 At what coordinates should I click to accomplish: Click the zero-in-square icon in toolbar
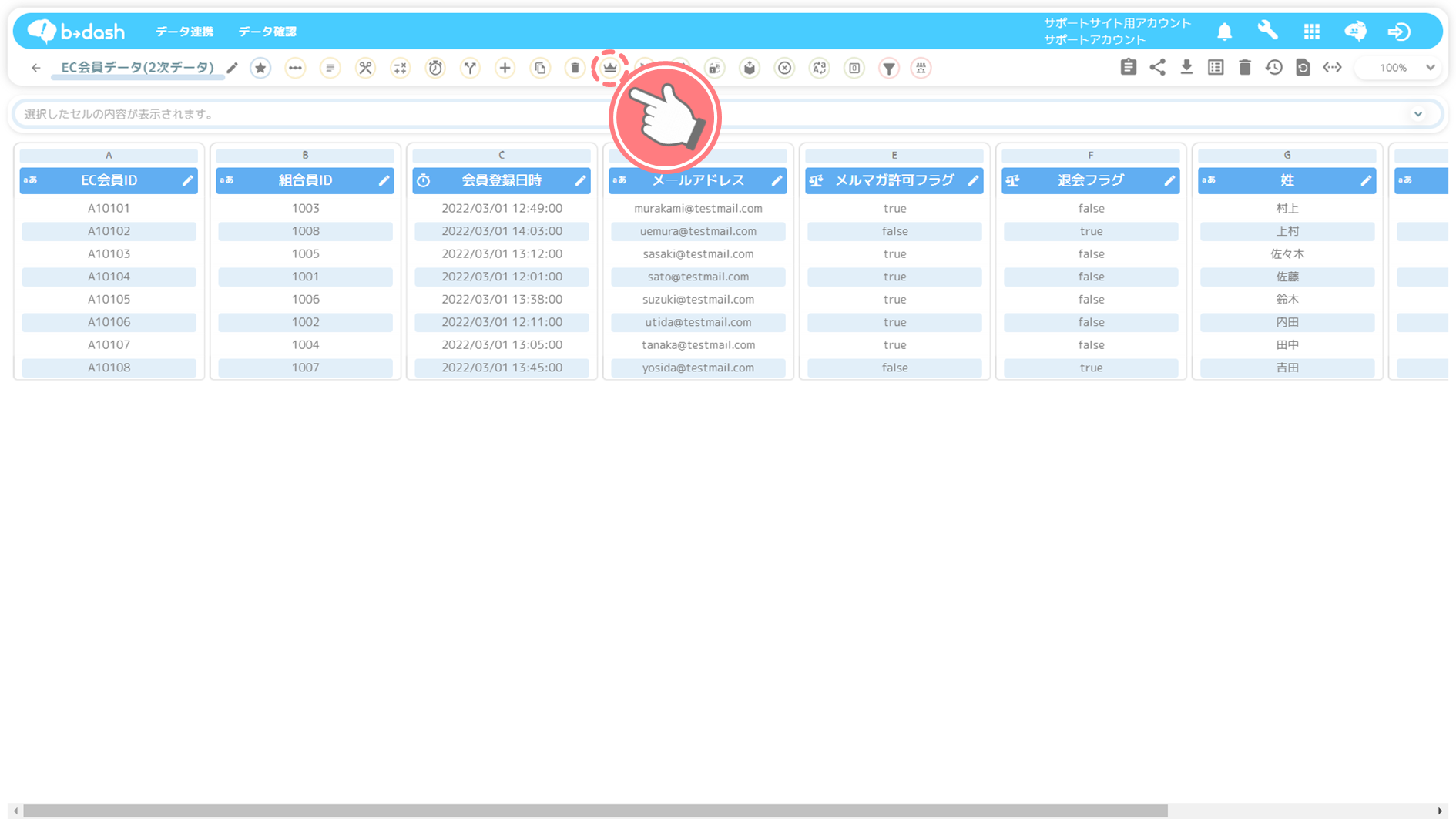coord(854,68)
